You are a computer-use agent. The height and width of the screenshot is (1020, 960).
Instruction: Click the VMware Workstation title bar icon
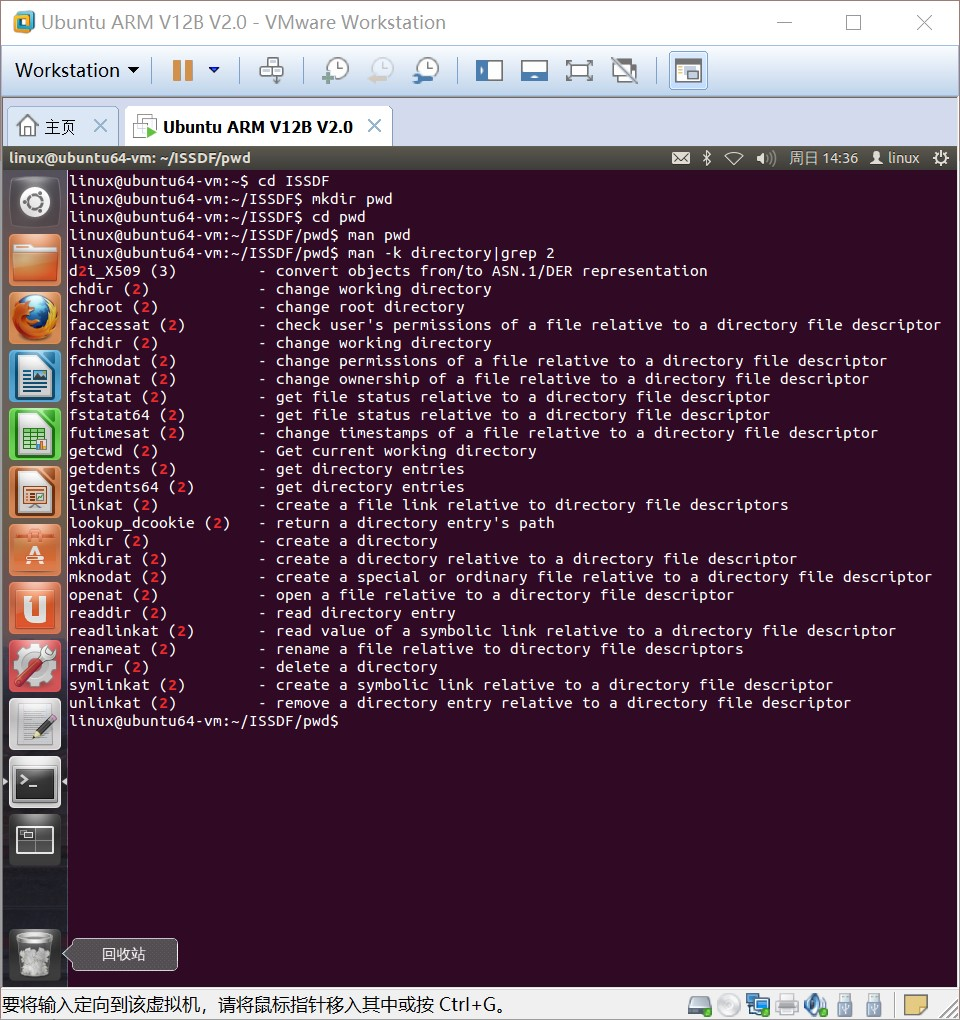[x=23, y=22]
